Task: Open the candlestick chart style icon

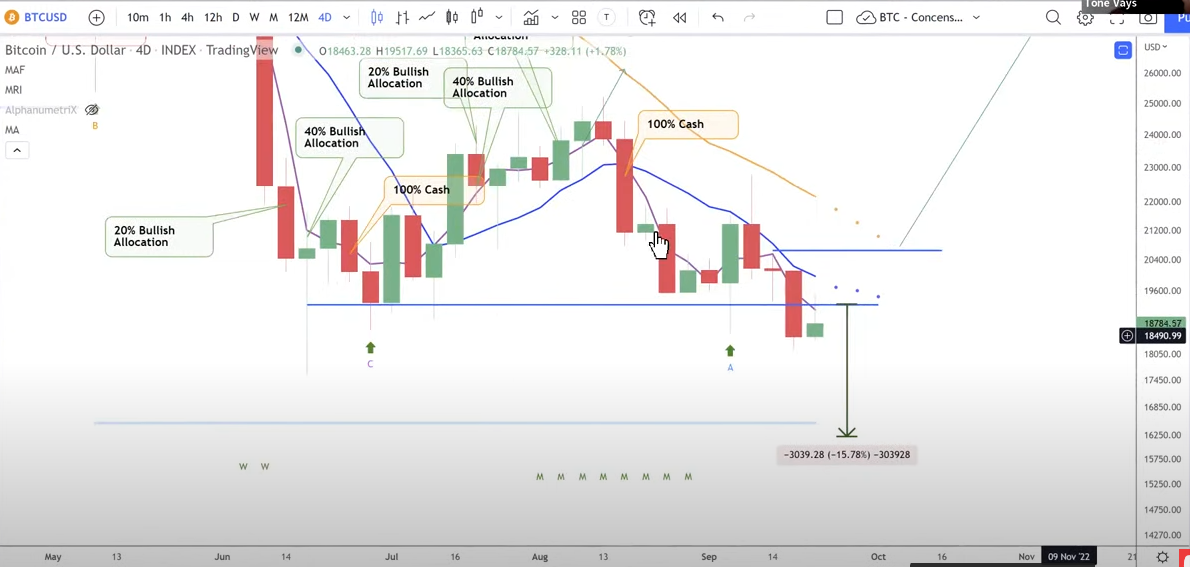Action: tap(377, 17)
